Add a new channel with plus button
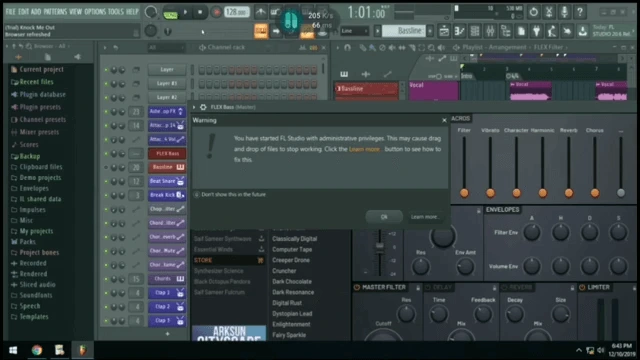 (x=167, y=334)
